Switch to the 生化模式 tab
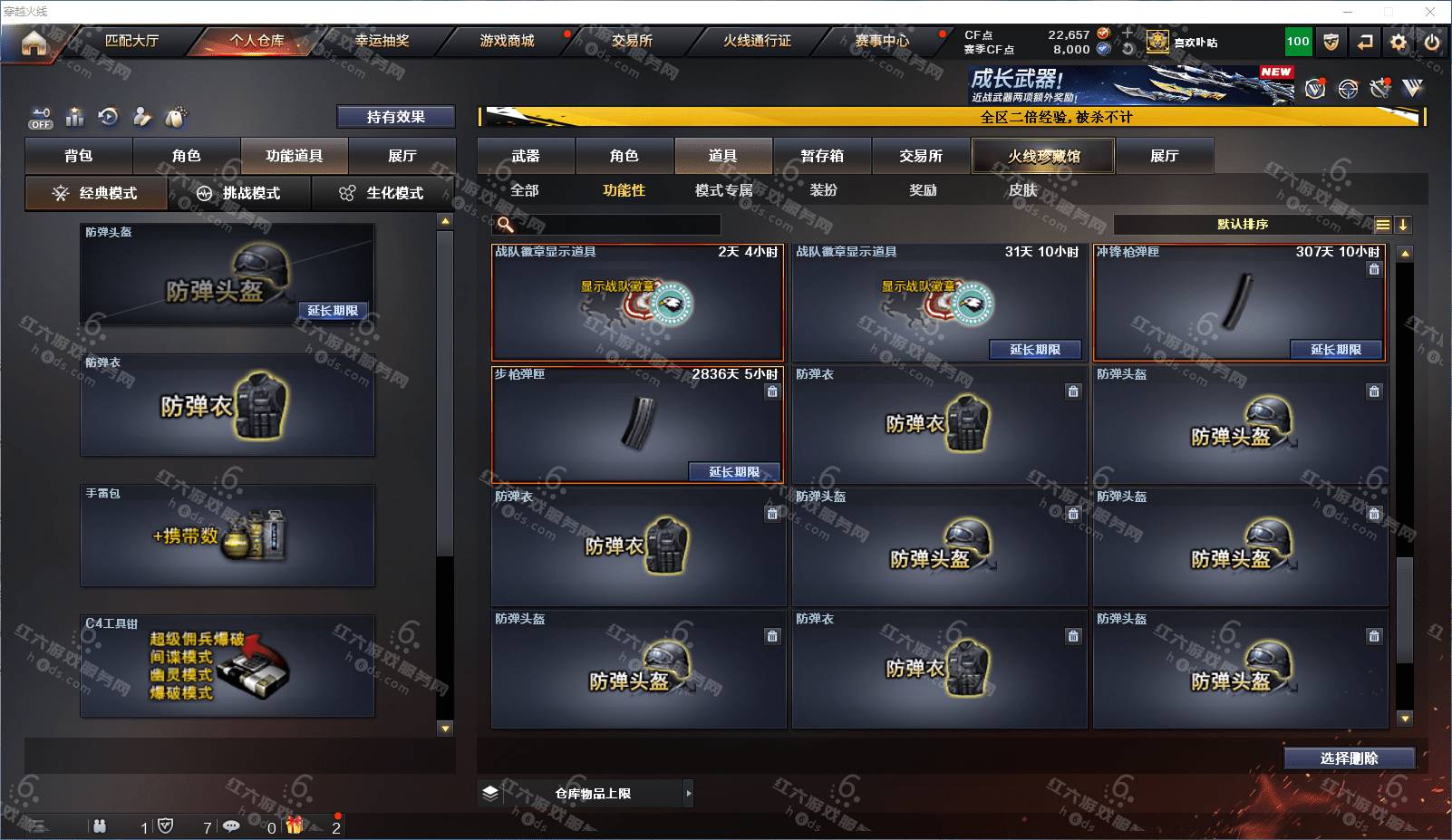The height and width of the screenshot is (840, 1452). pyautogui.click(x=382, y=193)
